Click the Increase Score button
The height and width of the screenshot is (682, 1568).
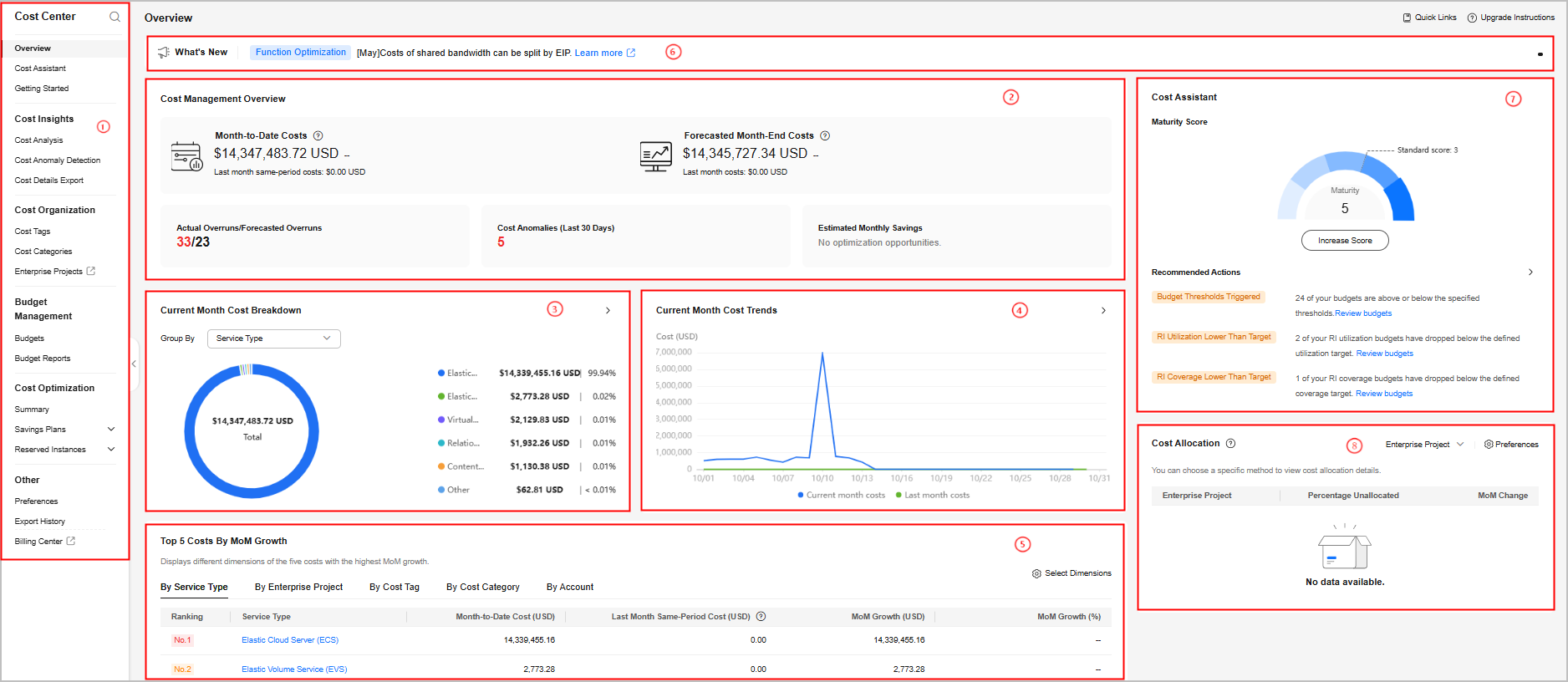tap(1344, 241)
